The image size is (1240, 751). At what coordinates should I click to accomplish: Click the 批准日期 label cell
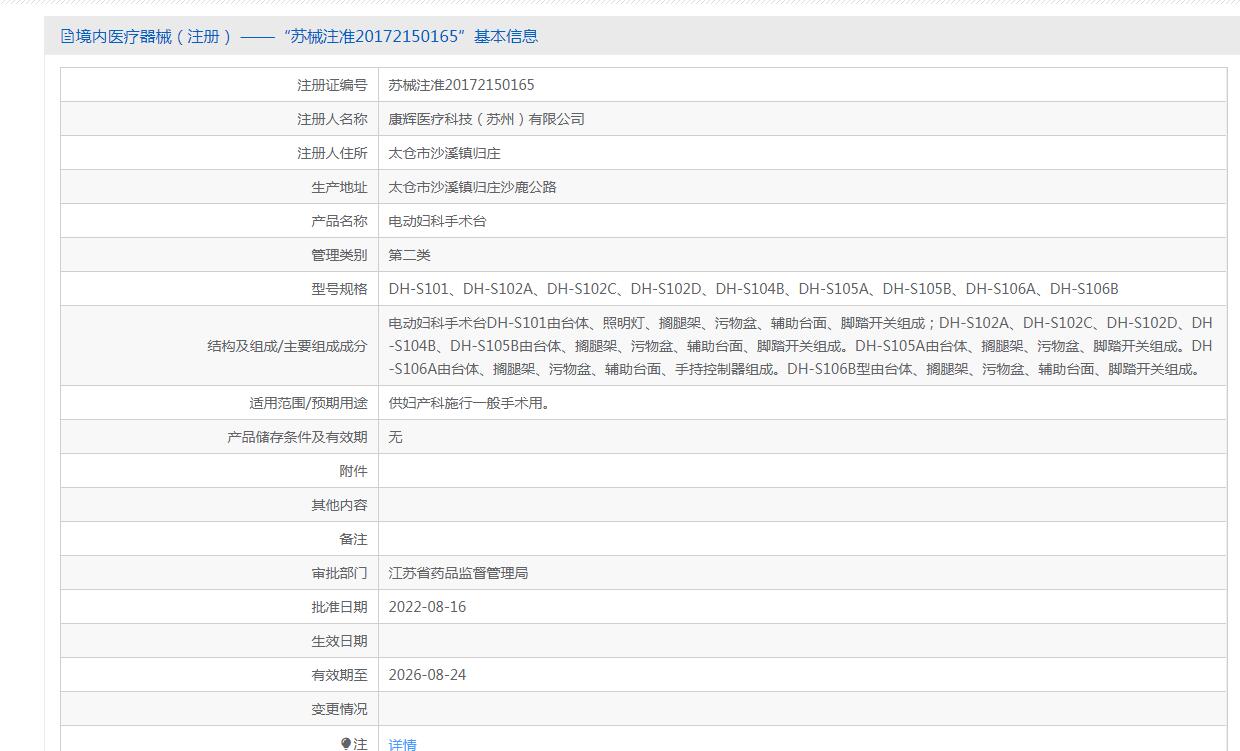point(220,607)
